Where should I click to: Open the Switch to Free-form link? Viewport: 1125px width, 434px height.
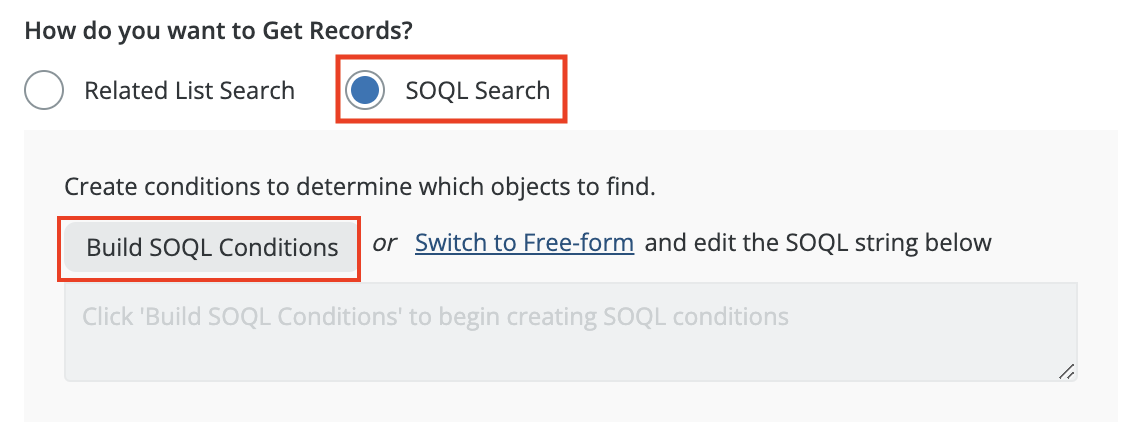click(x=524, y=243)
